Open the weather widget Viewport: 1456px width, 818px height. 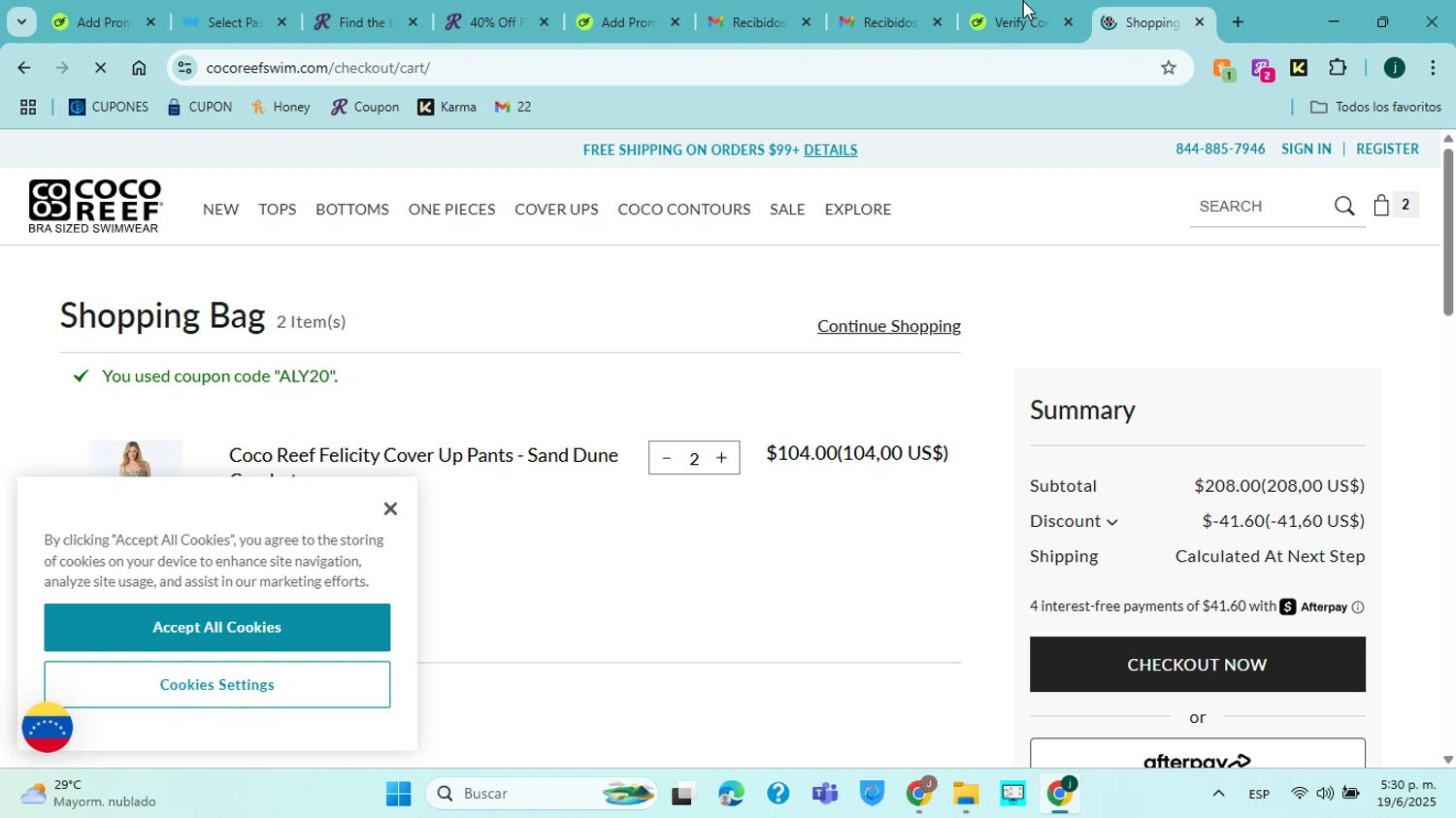pos(89,795)
